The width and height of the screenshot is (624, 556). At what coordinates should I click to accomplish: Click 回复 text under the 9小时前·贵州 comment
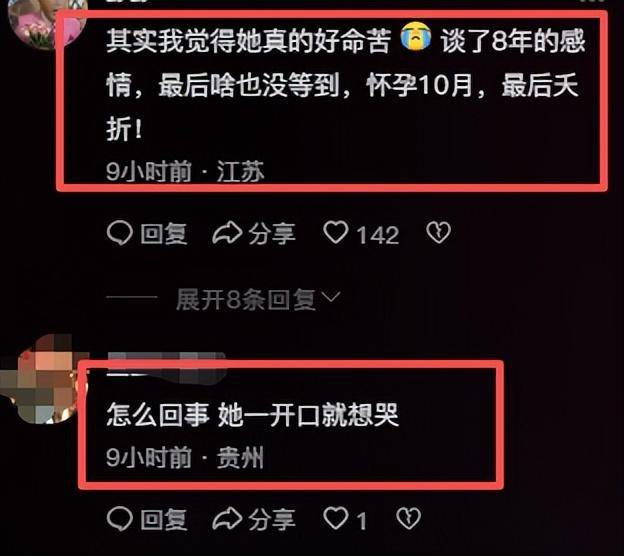(164, 519)
